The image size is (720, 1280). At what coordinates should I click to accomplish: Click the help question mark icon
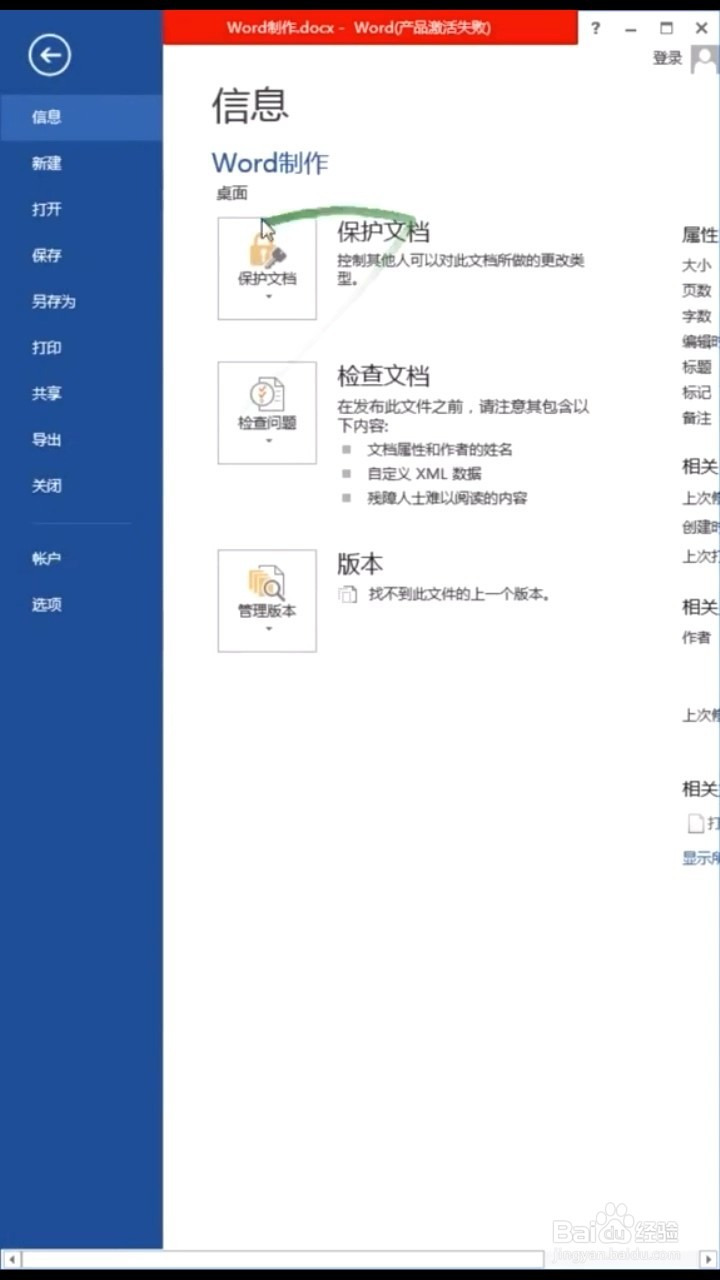click(596, 28)
